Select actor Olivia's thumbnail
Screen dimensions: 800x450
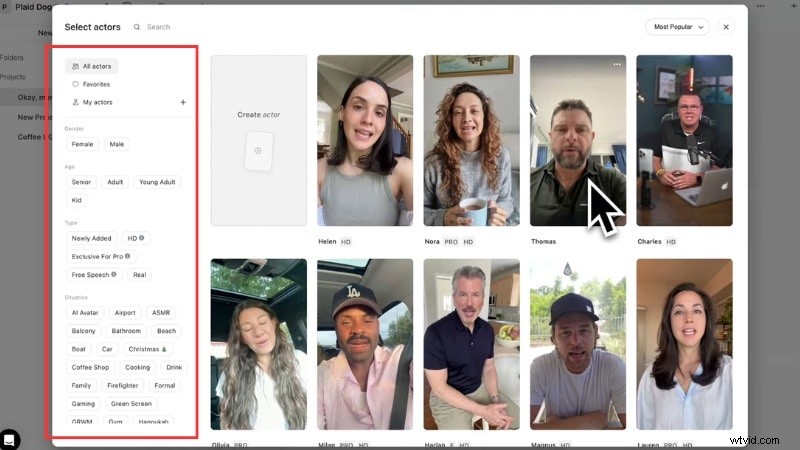(x=259, y=344)
